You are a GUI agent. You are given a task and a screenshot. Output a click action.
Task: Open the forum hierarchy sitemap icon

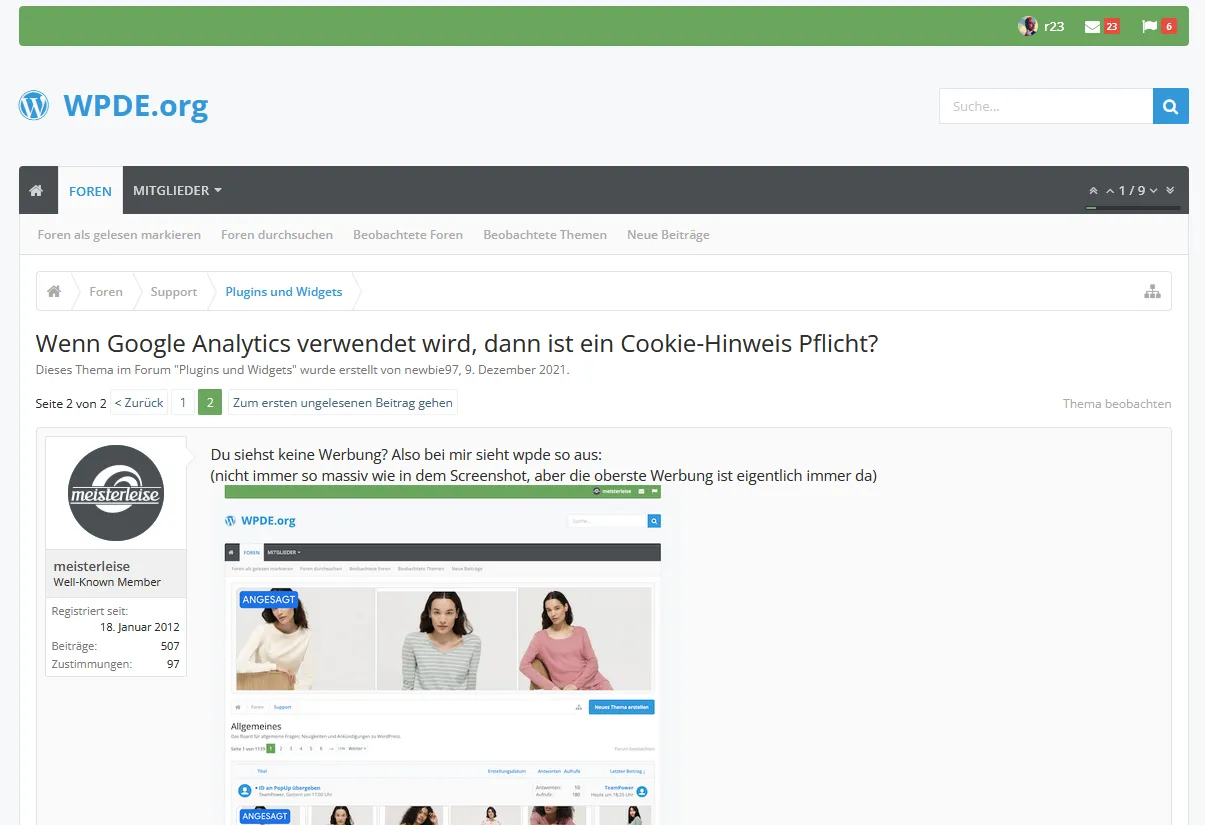point(1152,292)
